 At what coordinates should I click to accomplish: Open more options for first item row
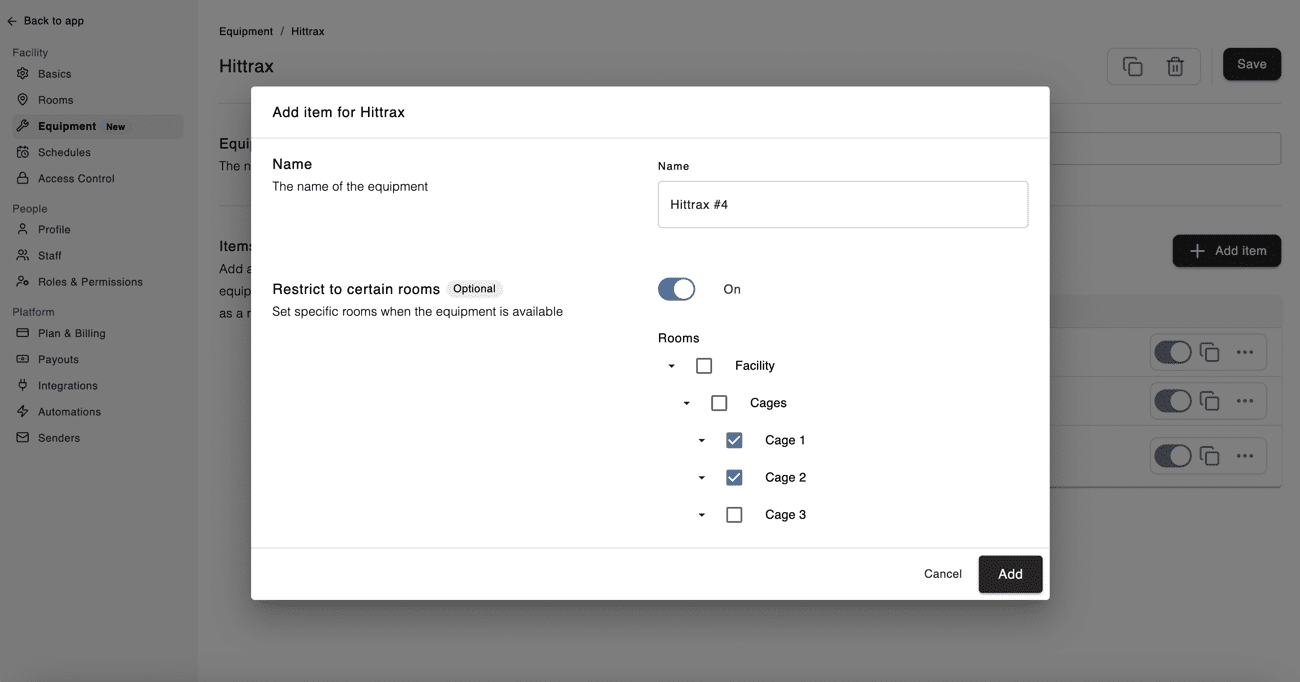tap(1245, 352)
